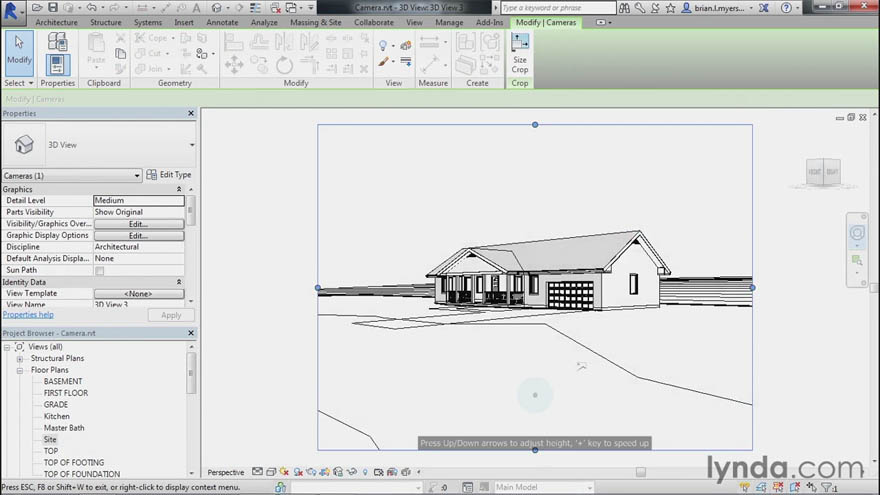Image resolution: width=880 pixels, height=495 pixels.
Task: Switch to the Annotate ribbon tab
Action: [x=222, y=22]
